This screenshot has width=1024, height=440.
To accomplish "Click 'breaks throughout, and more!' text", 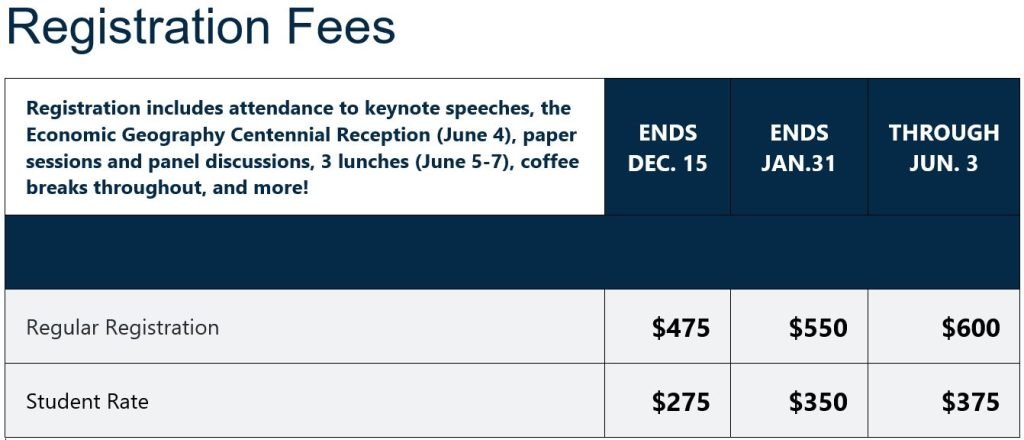I will (x=166, y=186).
